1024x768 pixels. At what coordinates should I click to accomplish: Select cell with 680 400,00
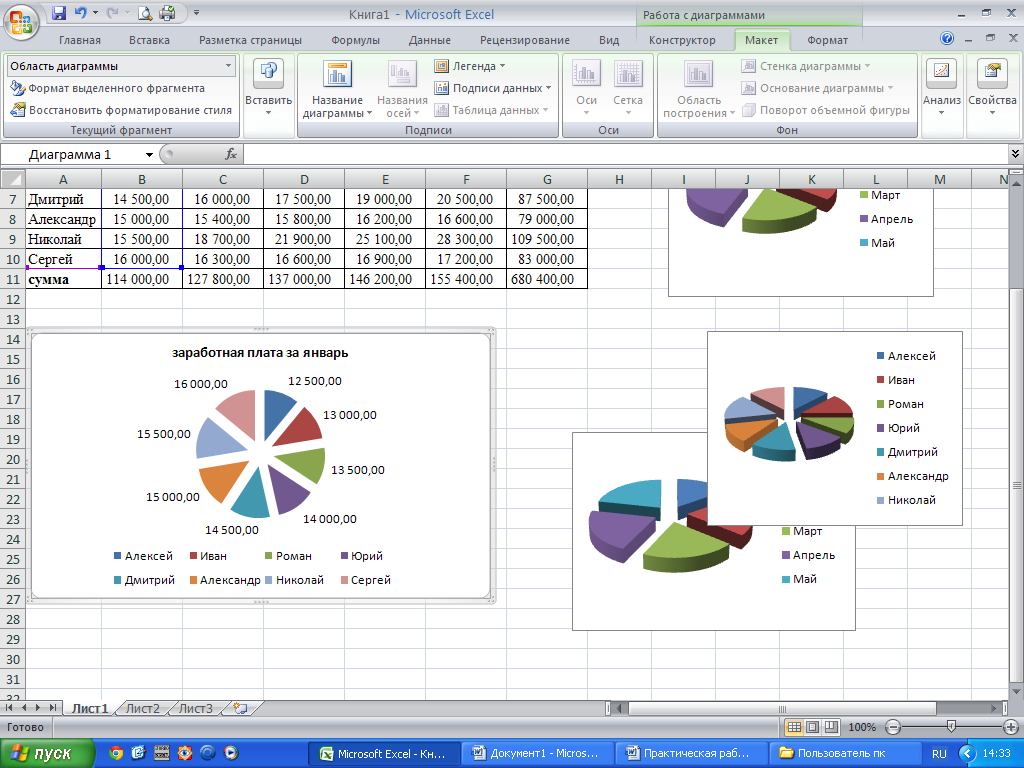(x=547, y=280)
